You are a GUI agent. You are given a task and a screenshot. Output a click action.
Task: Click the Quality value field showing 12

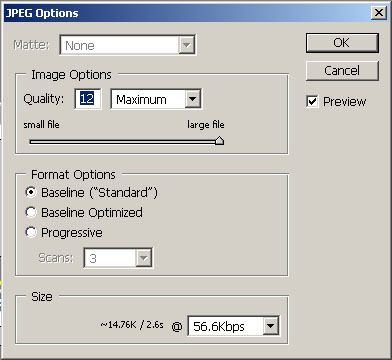tap(87, 99)
